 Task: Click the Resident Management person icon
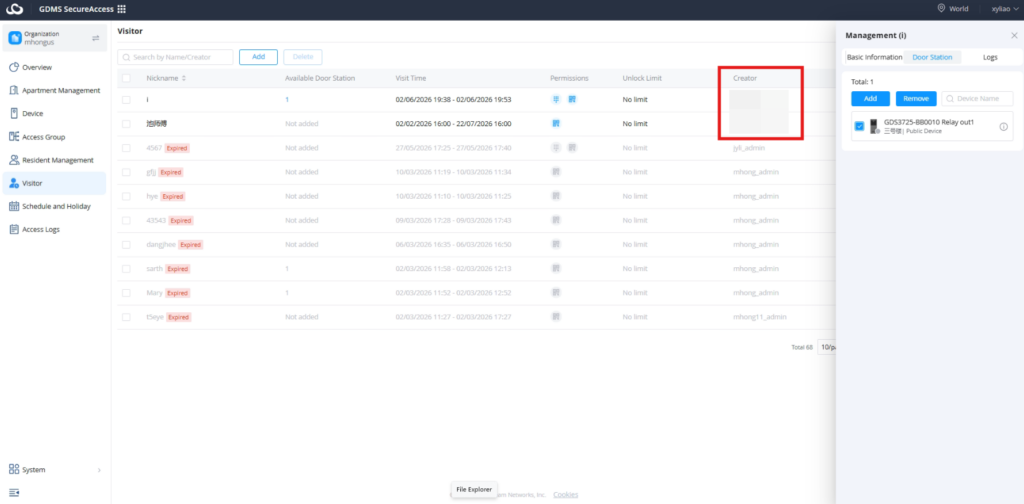coord(14,160)
